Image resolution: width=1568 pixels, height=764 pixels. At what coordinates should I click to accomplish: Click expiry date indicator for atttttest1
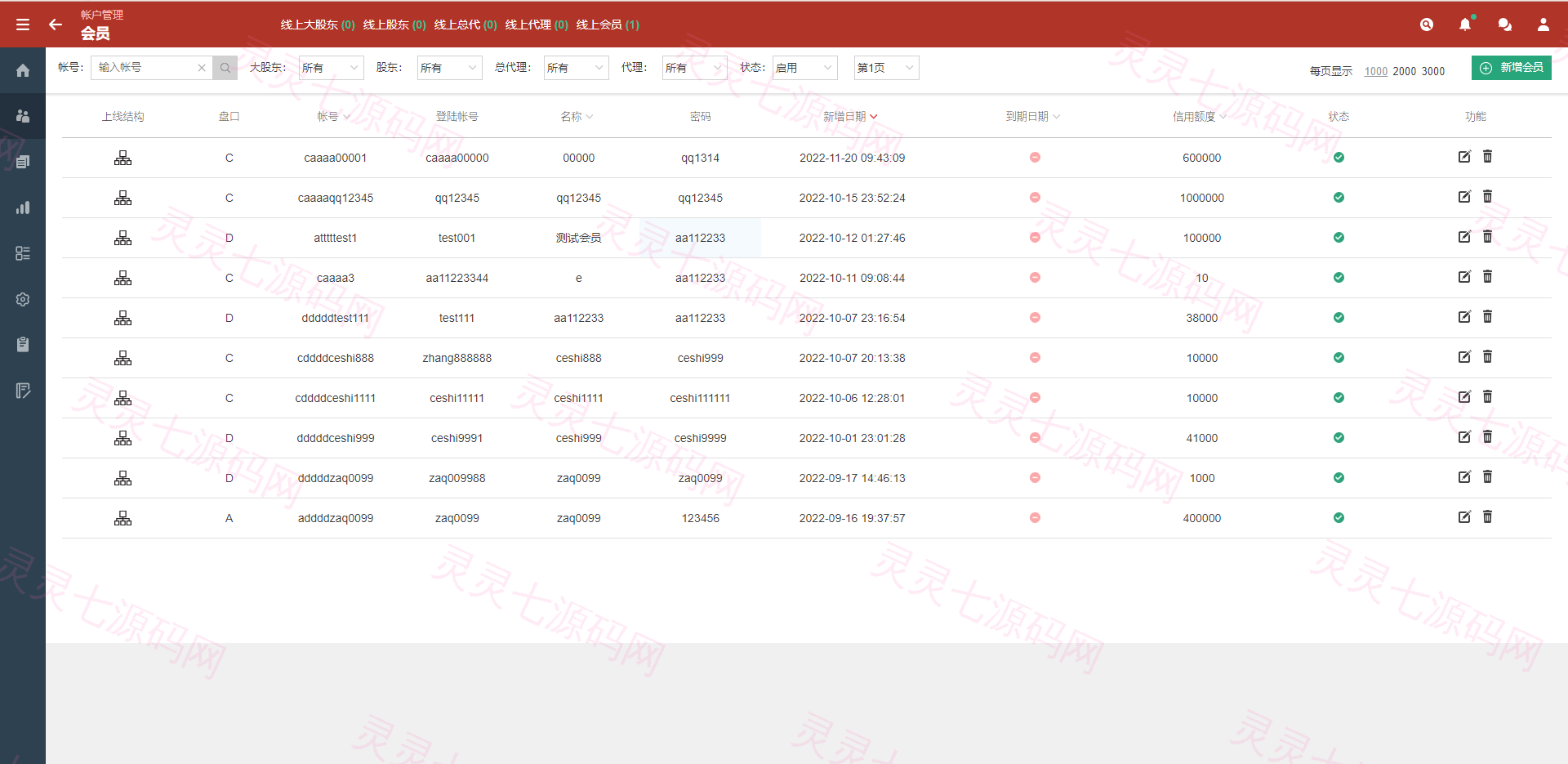click(x=1035, y=237)
